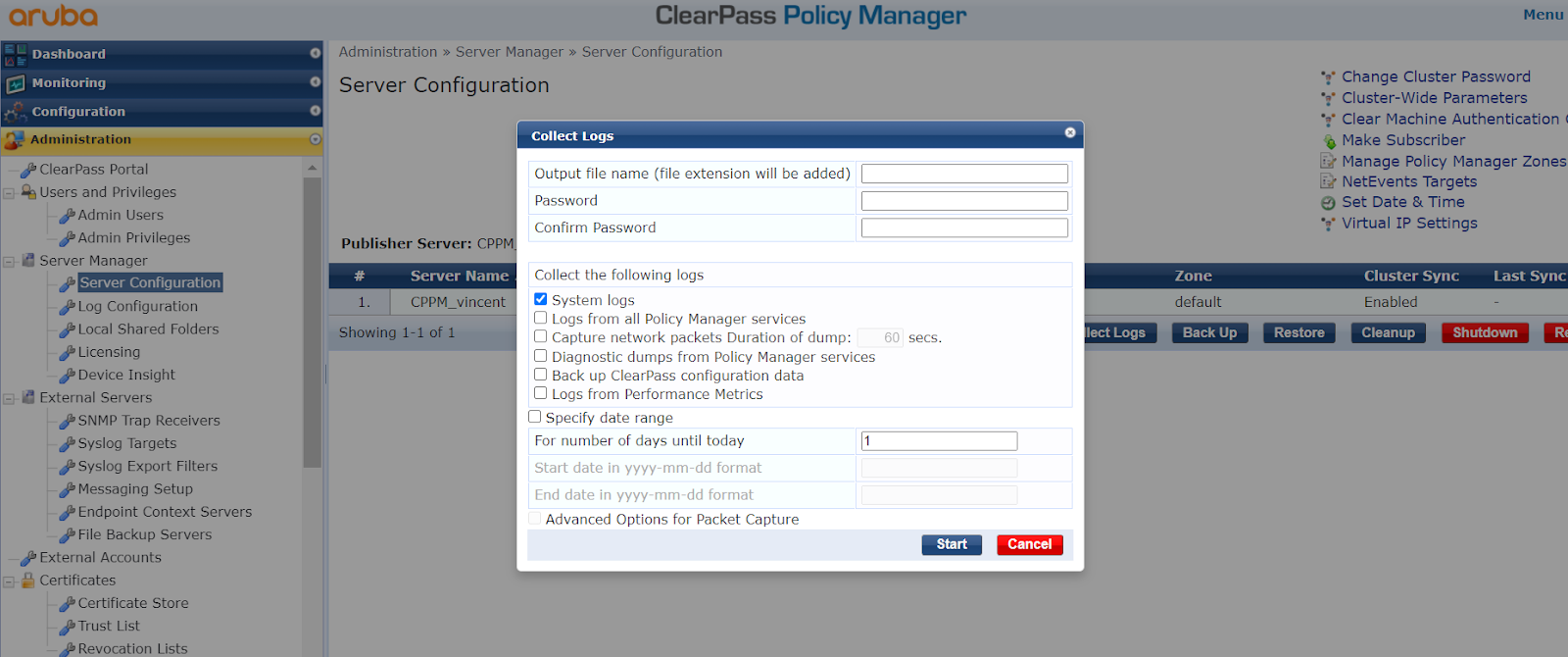Click the aruba logo
Screen dimensions: 1568x657
click(53, 16)
